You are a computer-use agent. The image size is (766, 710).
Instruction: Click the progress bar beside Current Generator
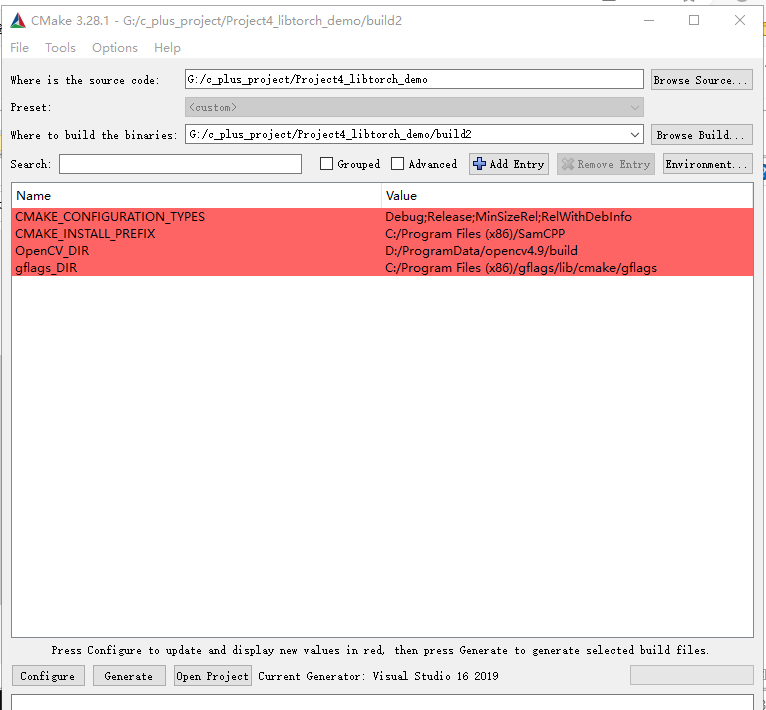pyautogui.click(x=691, y=675)
